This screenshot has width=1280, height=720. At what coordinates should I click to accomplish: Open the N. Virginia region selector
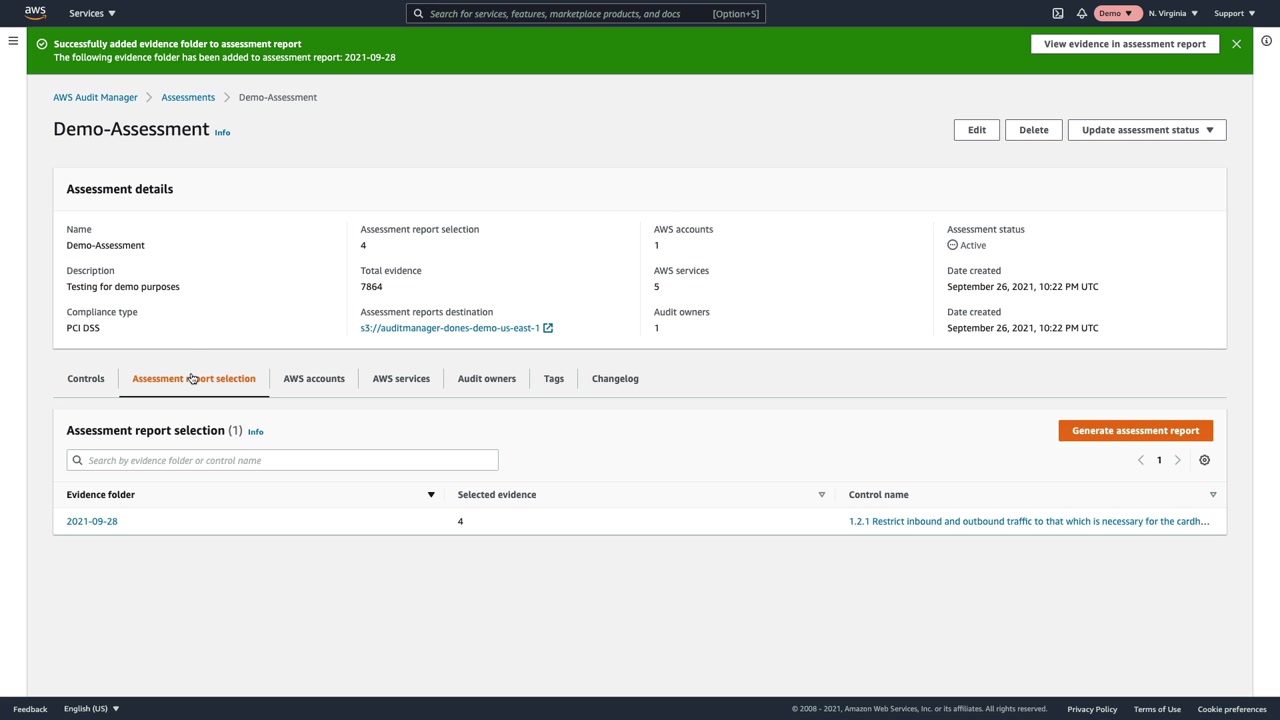tap(1172, 14)
